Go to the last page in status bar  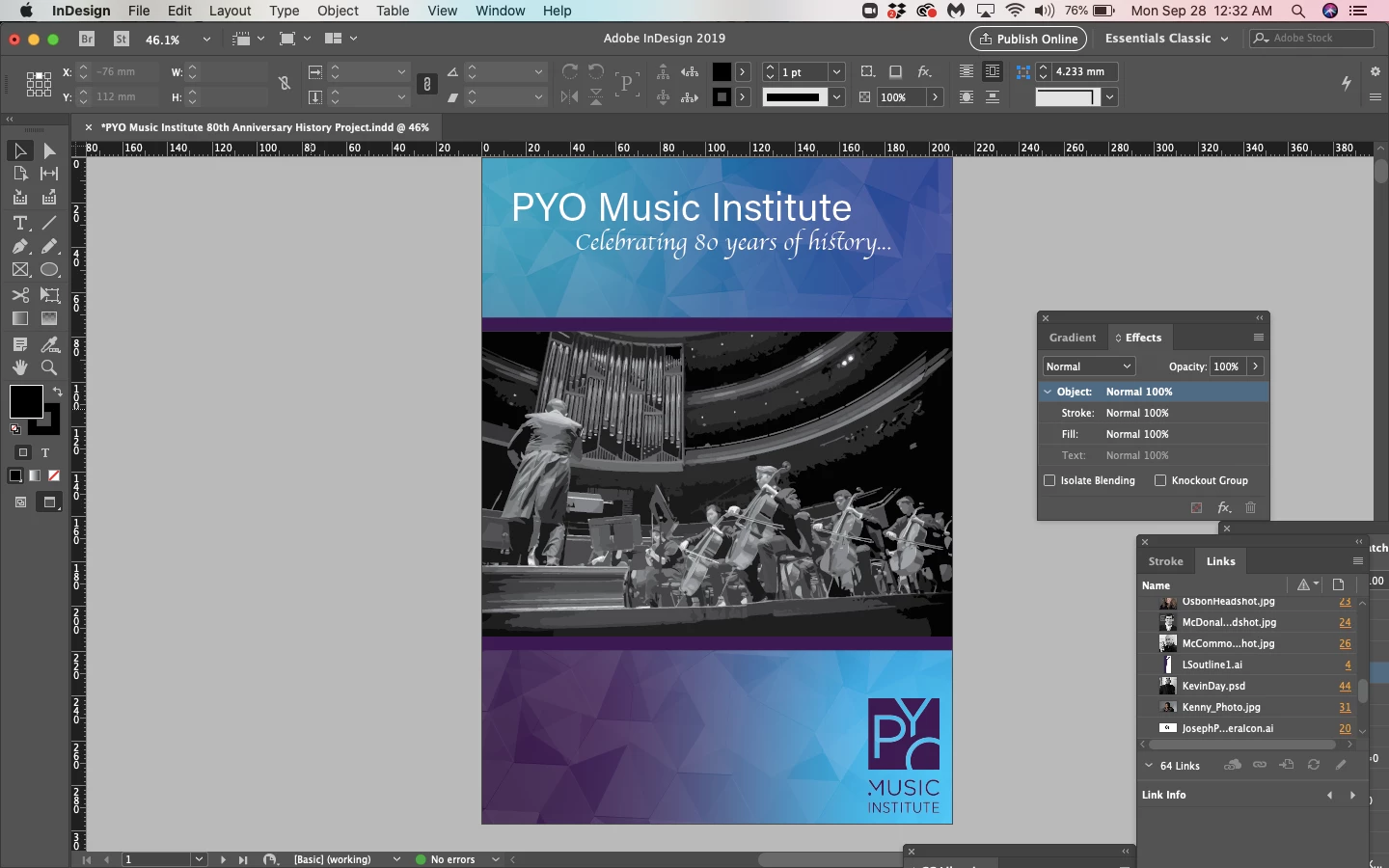click(243, 859)
